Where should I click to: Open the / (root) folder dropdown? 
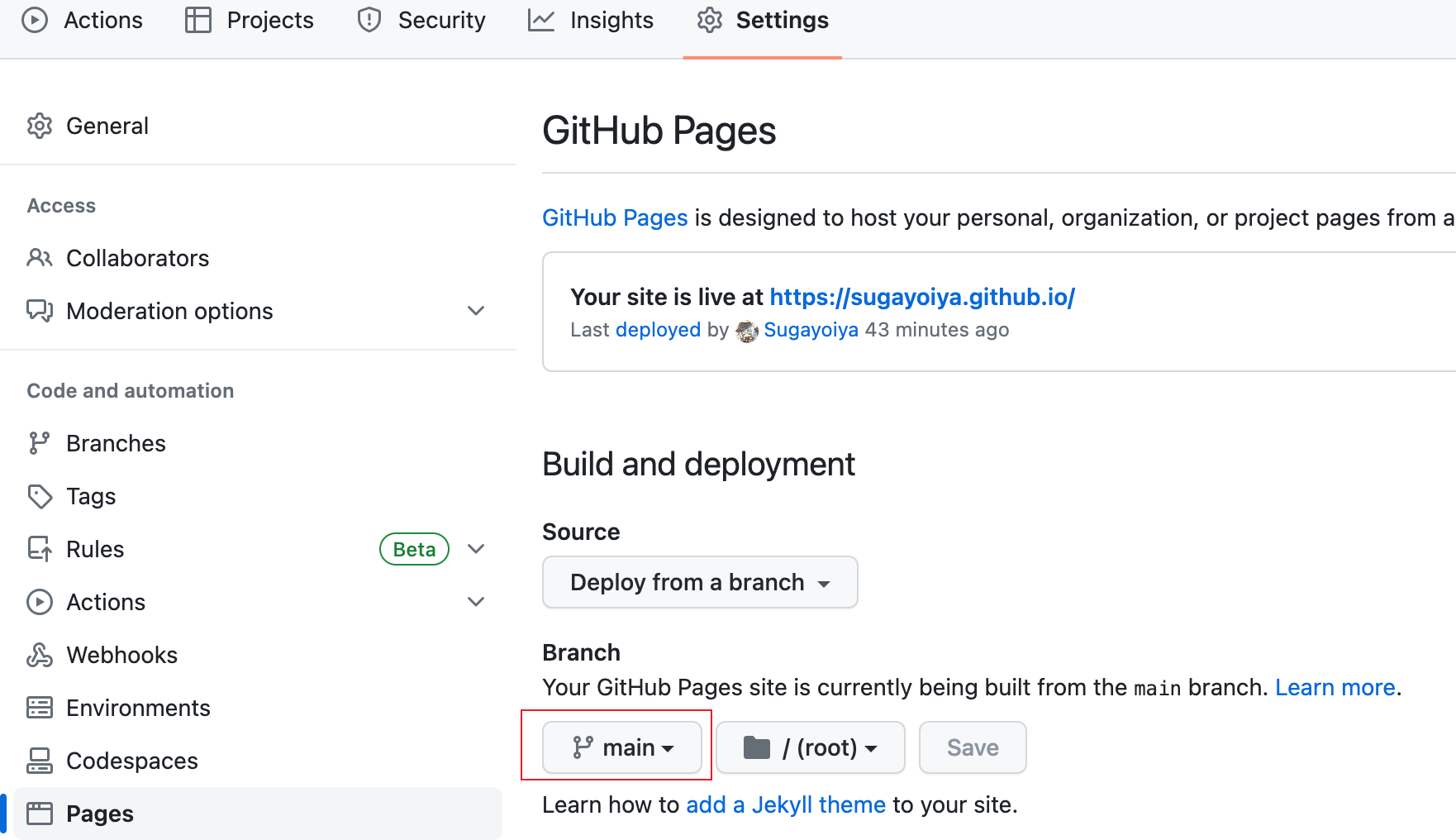(811, 747)
